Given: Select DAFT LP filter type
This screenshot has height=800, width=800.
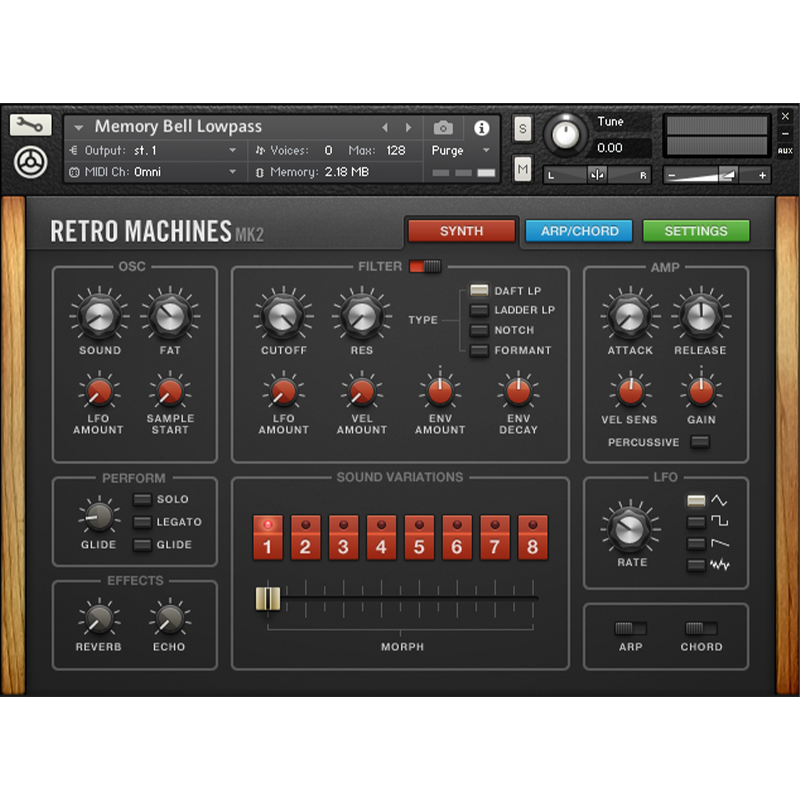Looking at the screenshot, I should click(x=479, y=291).
